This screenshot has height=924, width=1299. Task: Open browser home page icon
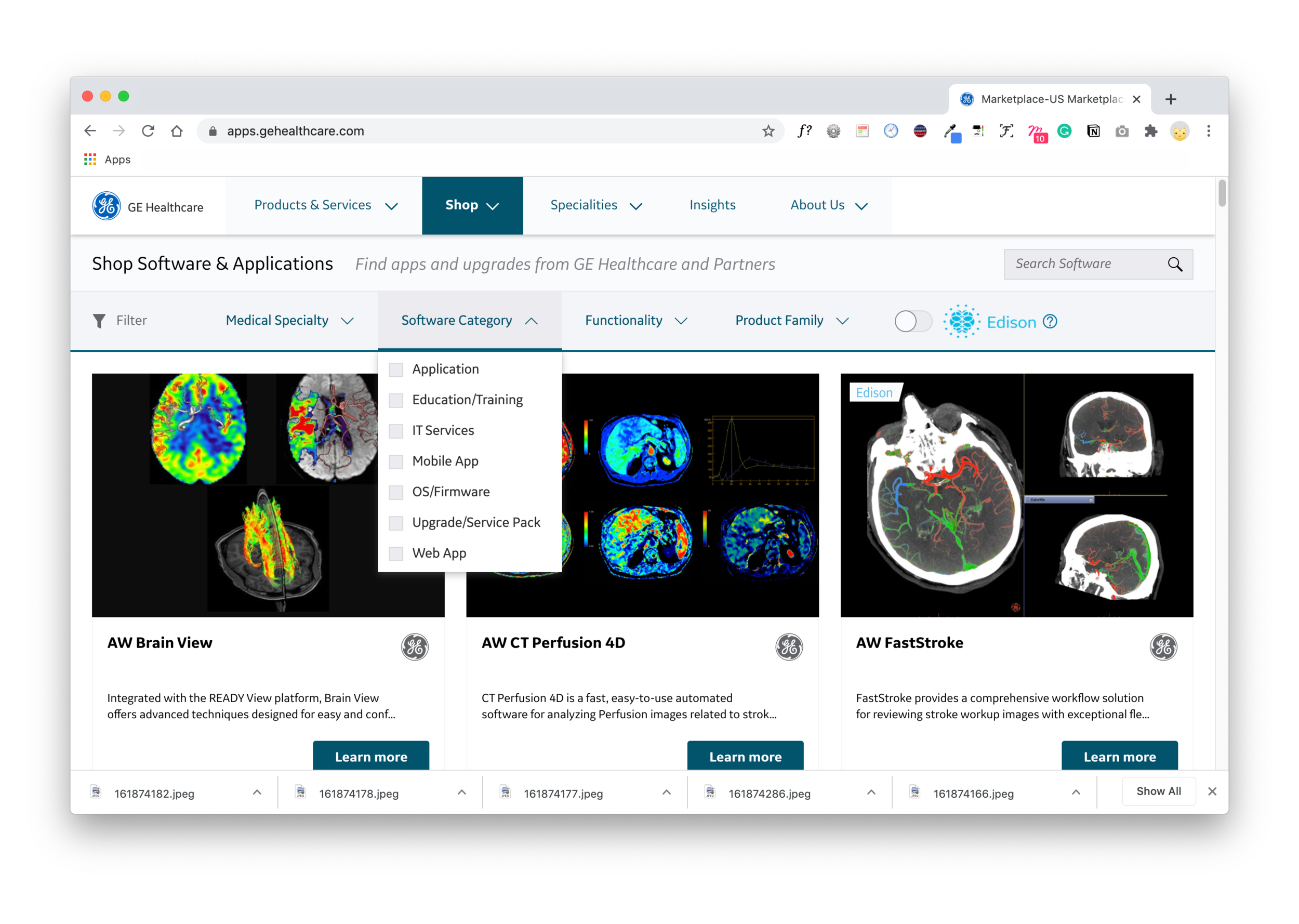pos(177,131)
